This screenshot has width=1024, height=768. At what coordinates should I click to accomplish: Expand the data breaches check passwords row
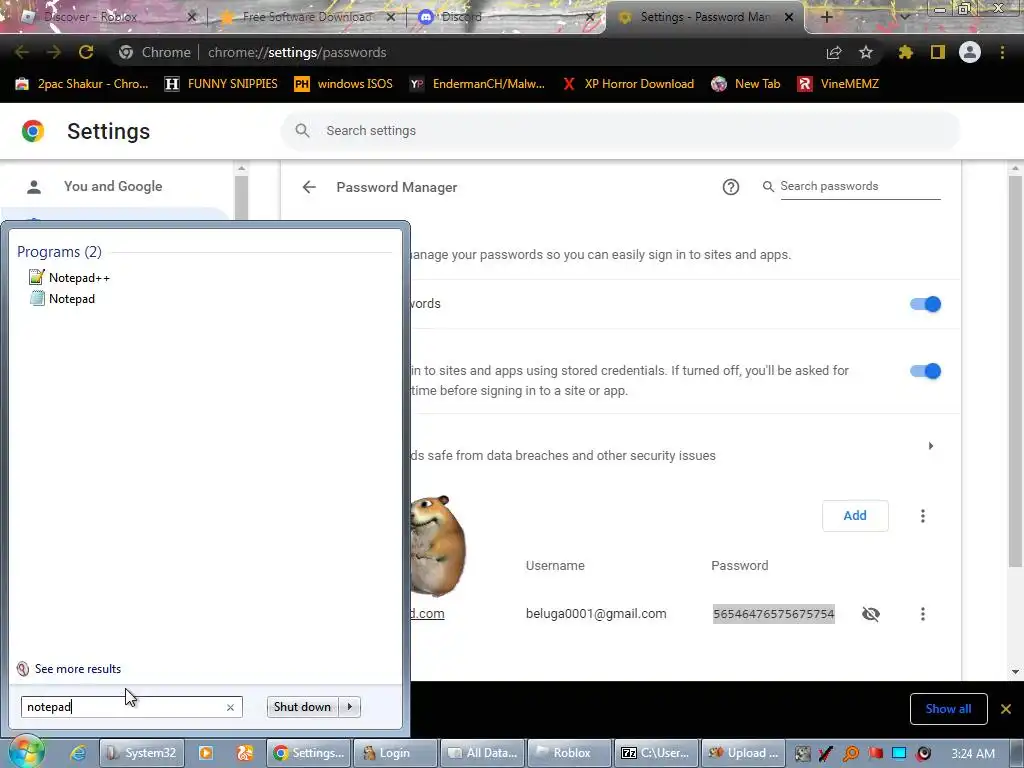coord(931,446)
